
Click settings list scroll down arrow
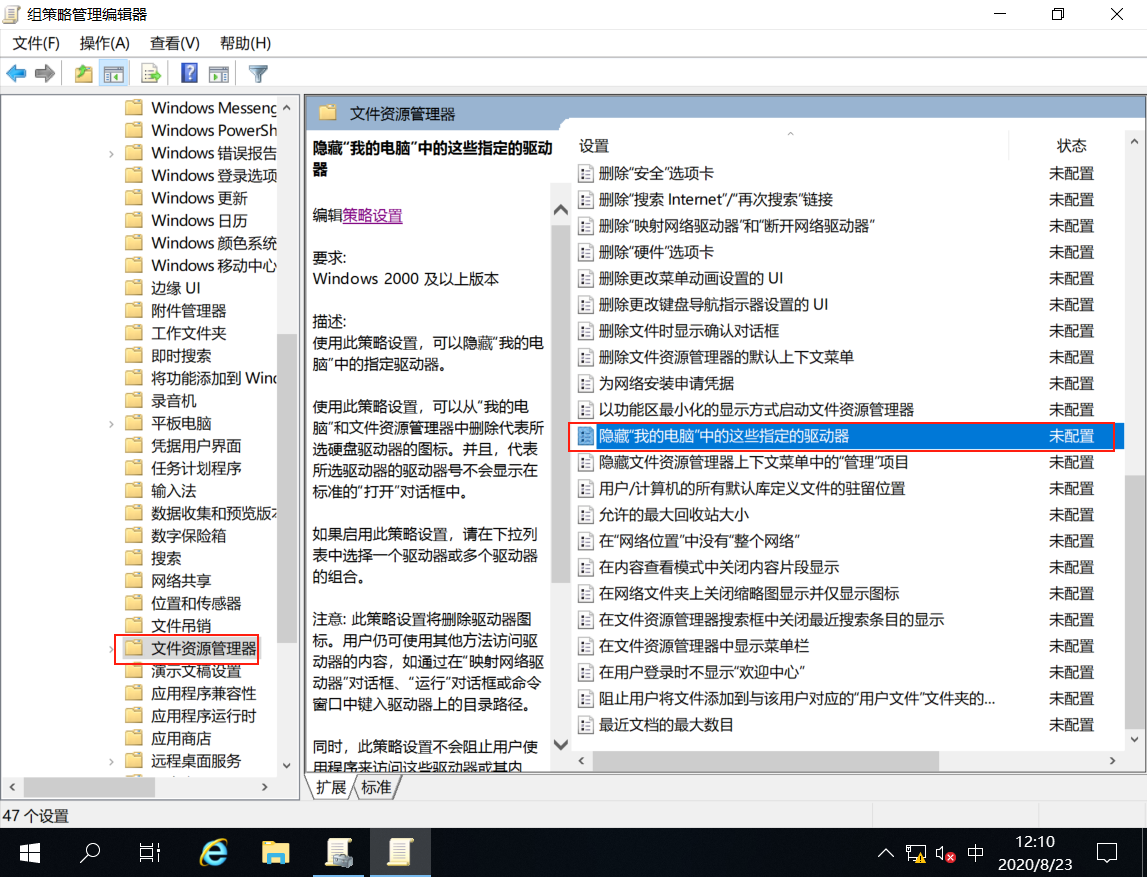pos(1135,739)
